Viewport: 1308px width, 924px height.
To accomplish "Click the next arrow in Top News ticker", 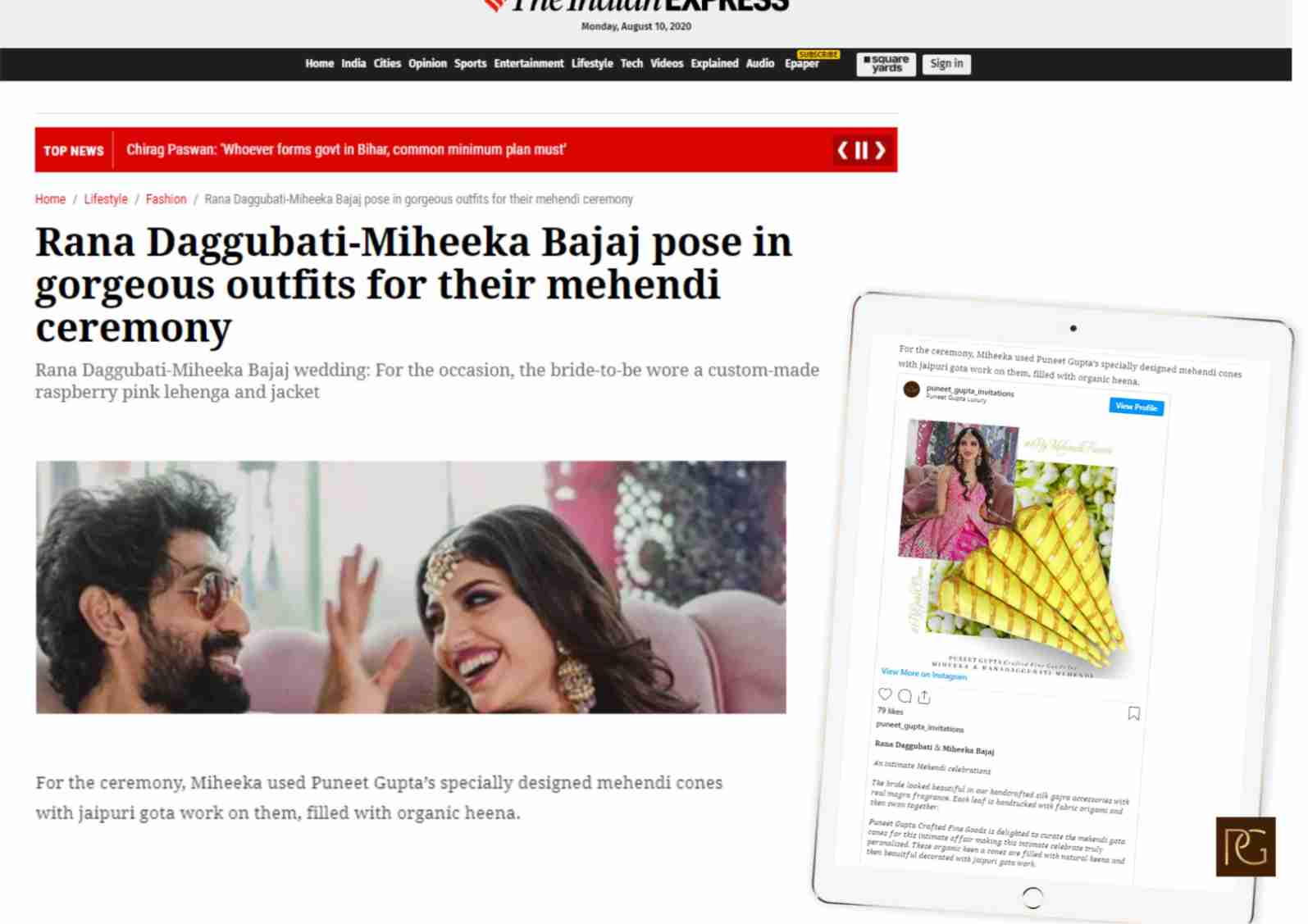I will [880, 150].
